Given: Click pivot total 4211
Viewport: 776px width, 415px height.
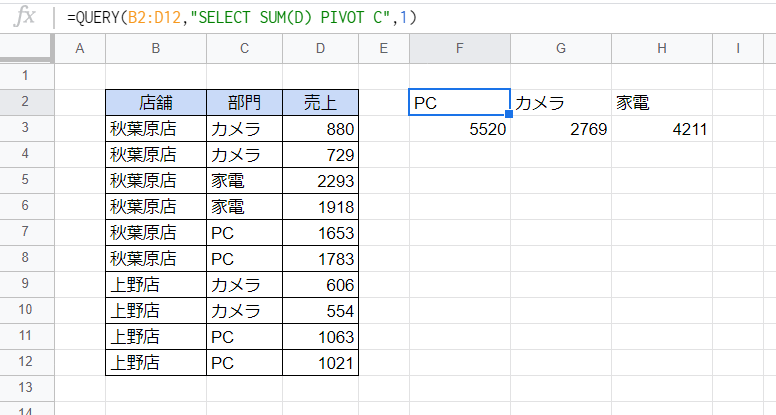Looking at the screenshot, I should [x=662, y=129].
